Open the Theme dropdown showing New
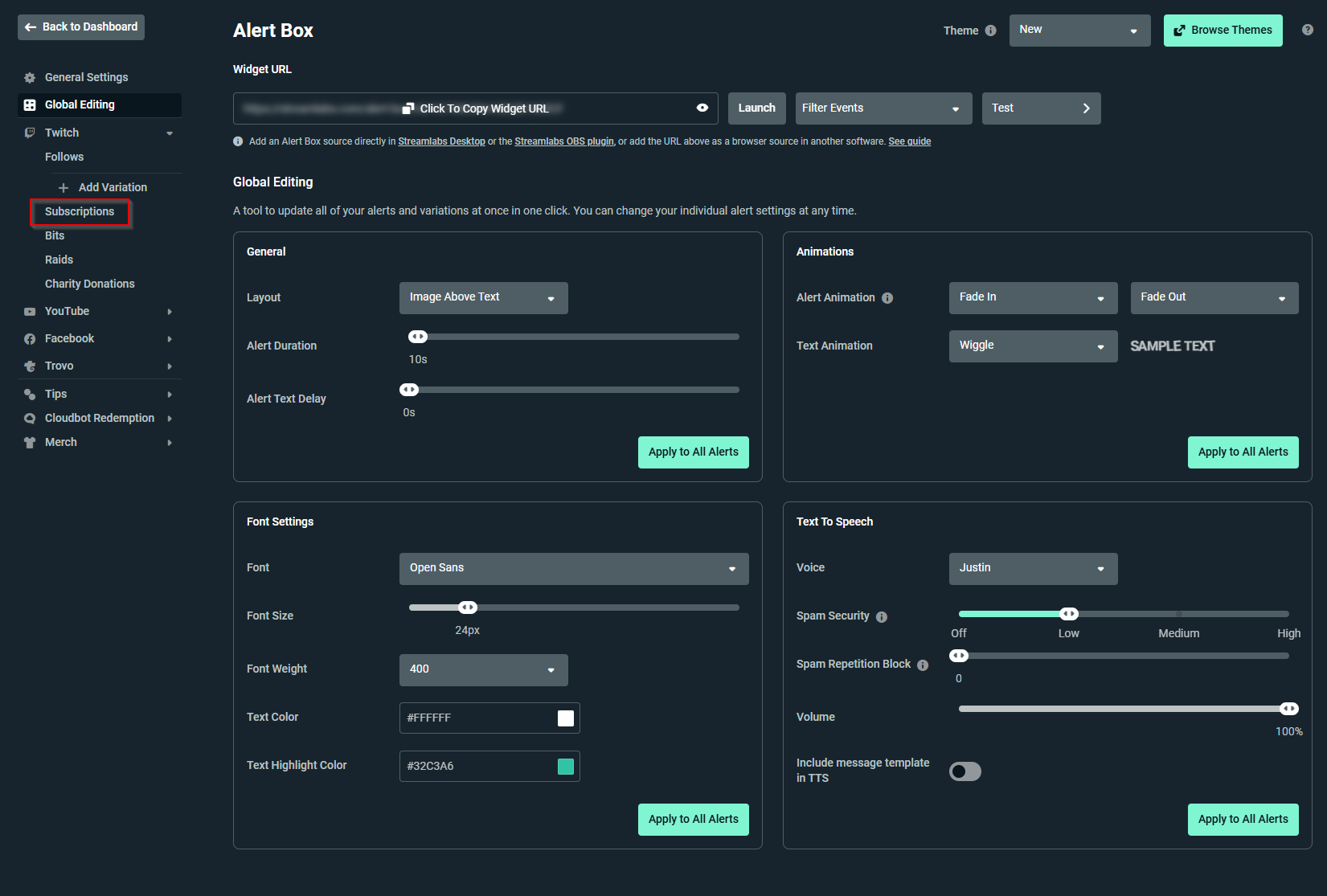Image resolution: width=1327 pixels, height=896 pixels. [x=1079, y=30]
